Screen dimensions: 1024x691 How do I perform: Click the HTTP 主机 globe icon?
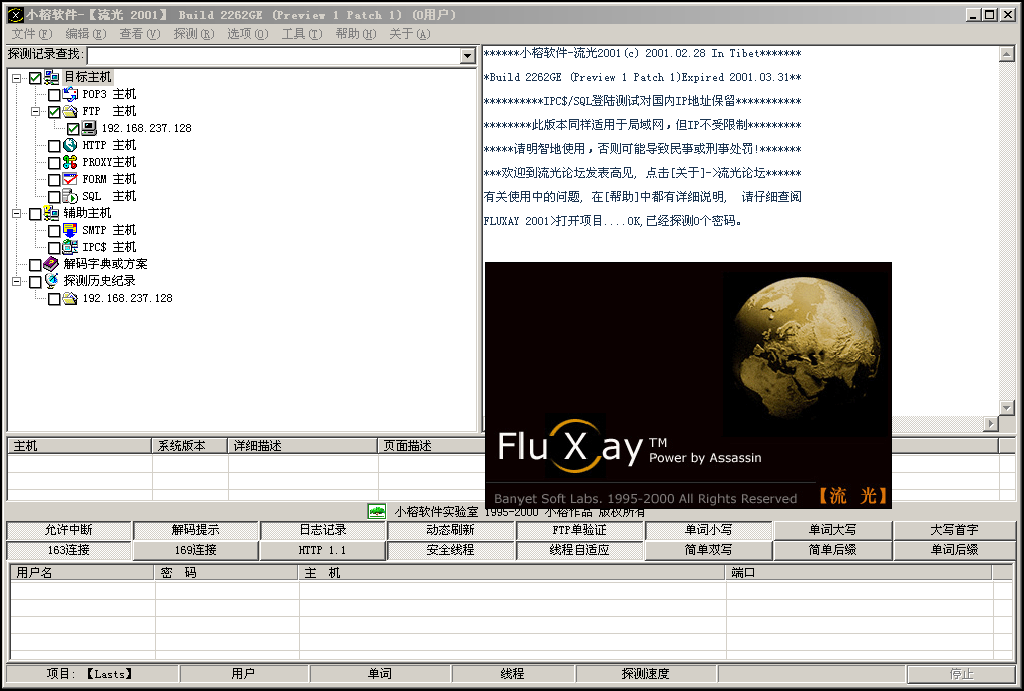71,145
